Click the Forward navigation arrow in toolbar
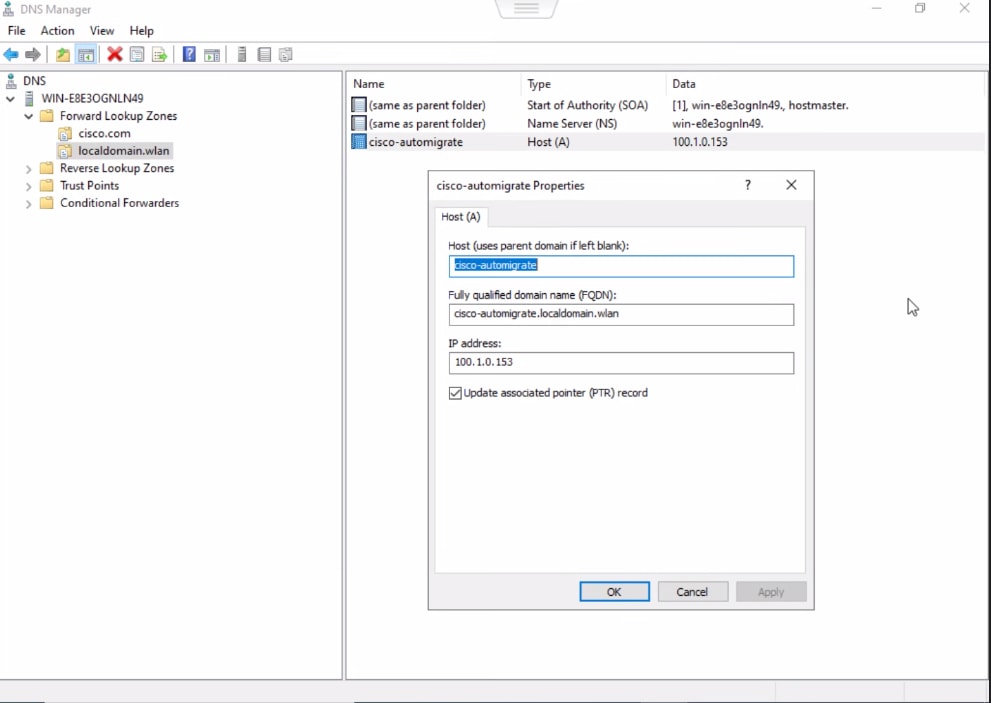991x703 pixels. 31,54
